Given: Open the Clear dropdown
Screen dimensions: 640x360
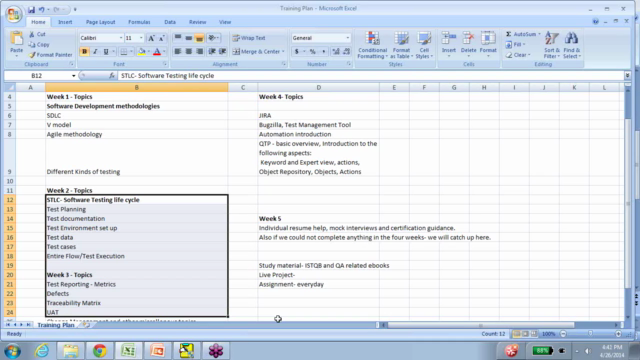Looking at the screenshot, I should point(518,55).
